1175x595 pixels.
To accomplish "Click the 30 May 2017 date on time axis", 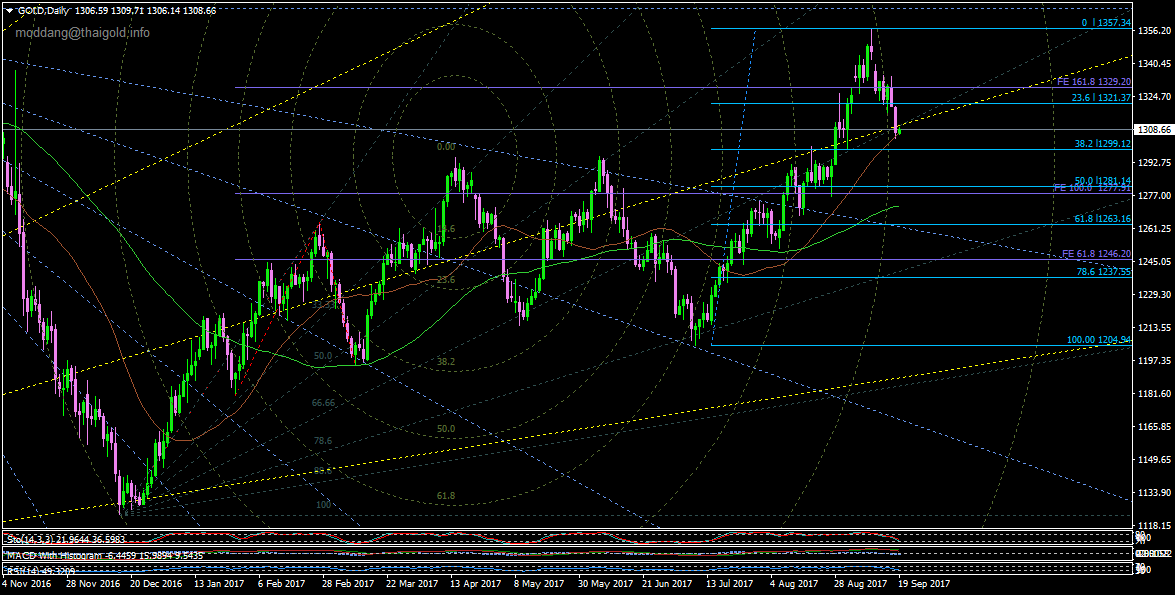I will tap(605, 583).
